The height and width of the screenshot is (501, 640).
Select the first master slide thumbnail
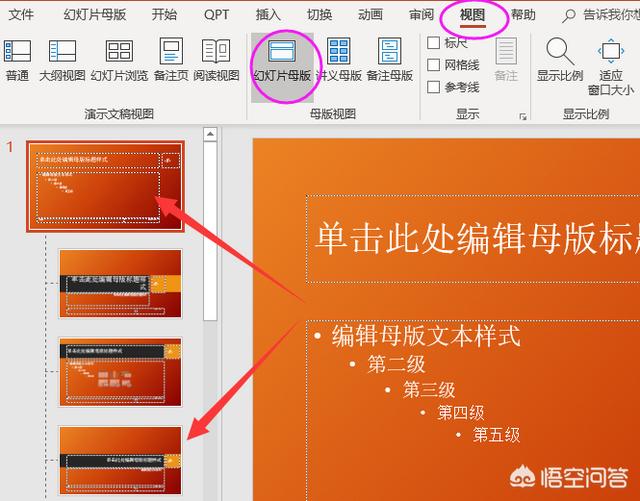(105, 186)
